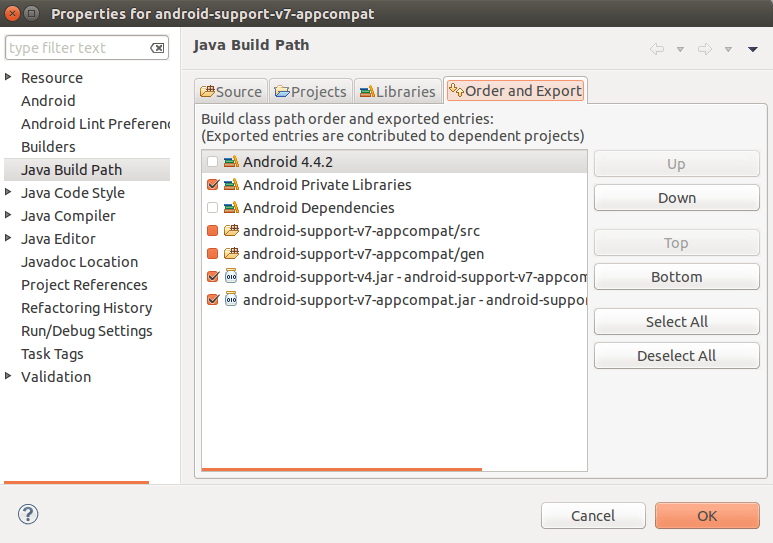Image resolution: width=773 pixels, height=543 pixels.
Task: Click the Up button
Action: (x=676, y=164)
